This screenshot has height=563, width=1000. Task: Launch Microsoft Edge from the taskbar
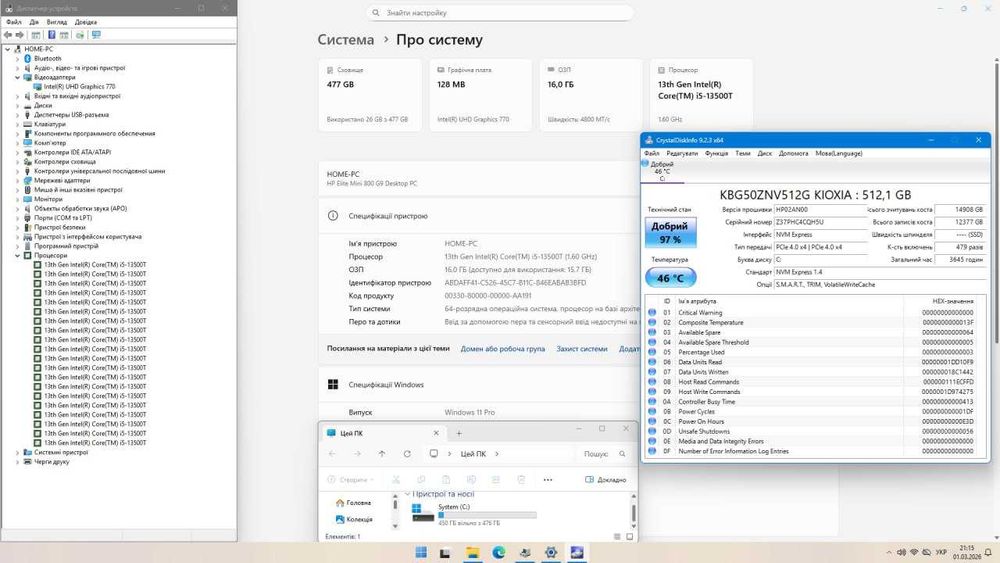point(499,552)
